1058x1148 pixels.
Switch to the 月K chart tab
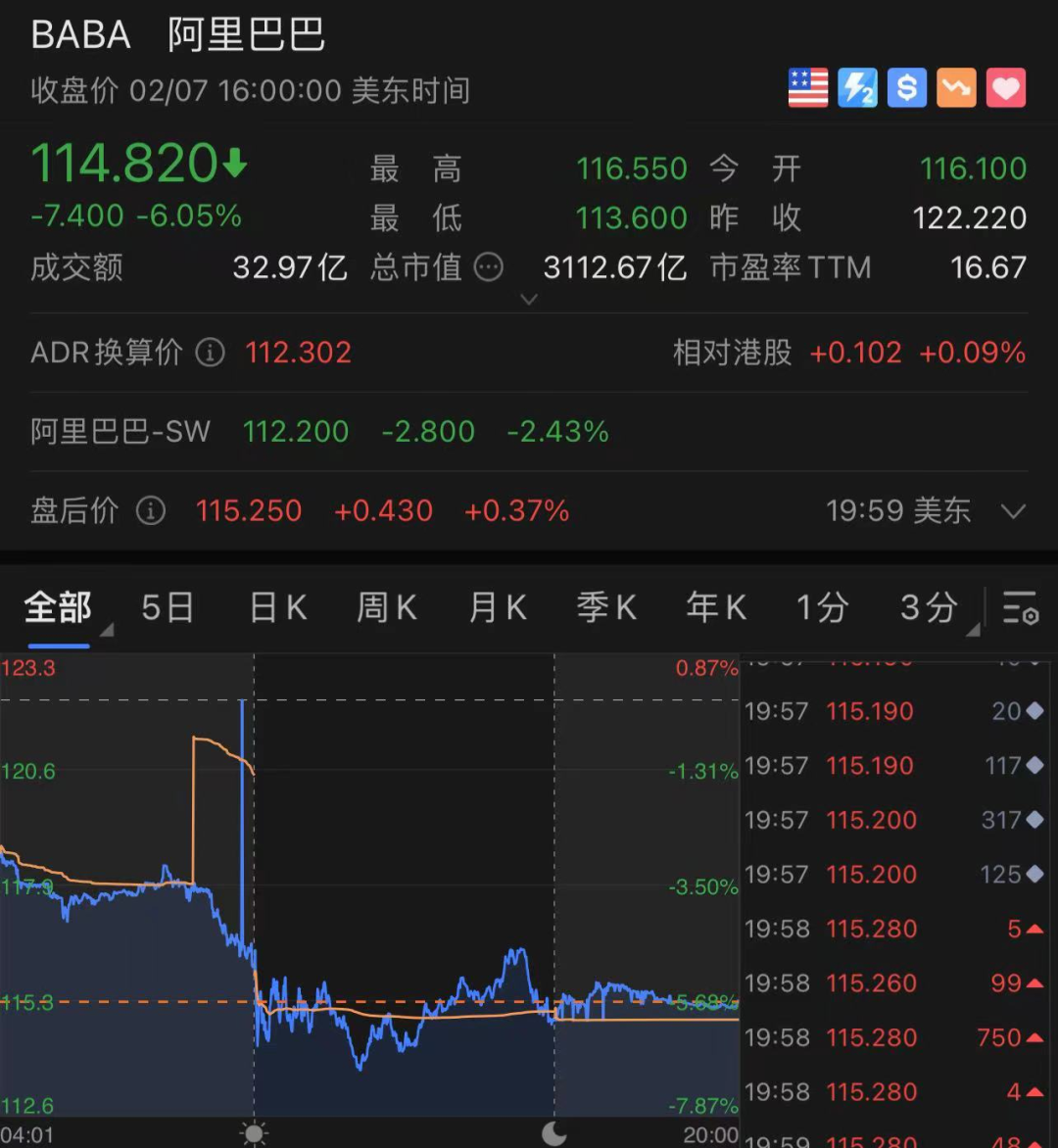497,607
